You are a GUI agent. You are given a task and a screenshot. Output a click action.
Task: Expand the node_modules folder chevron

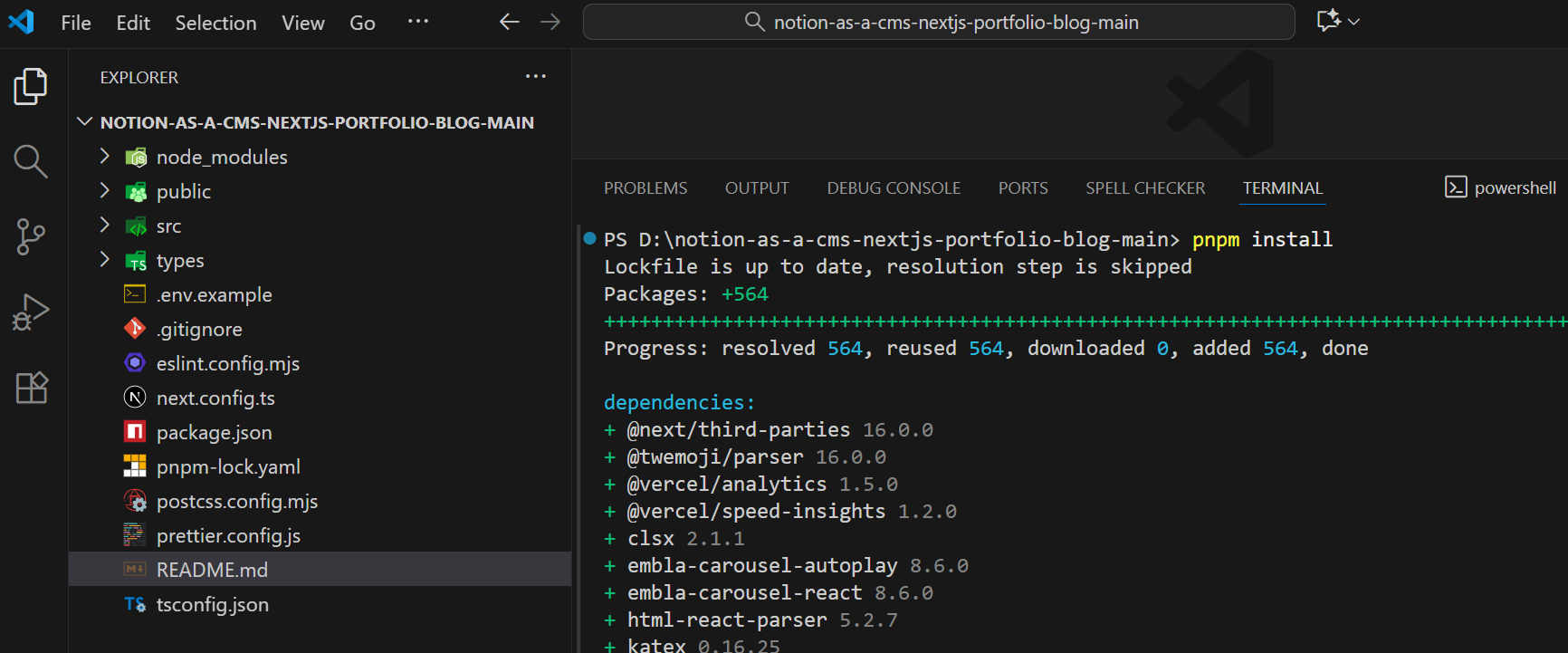(x=105, y=157)
